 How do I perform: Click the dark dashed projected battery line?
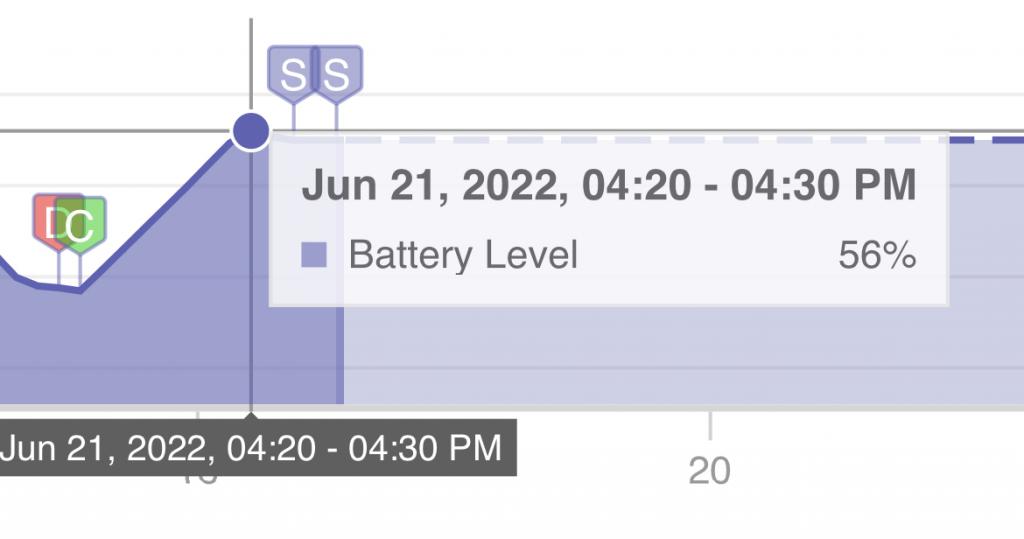click(x=986, y=140)
